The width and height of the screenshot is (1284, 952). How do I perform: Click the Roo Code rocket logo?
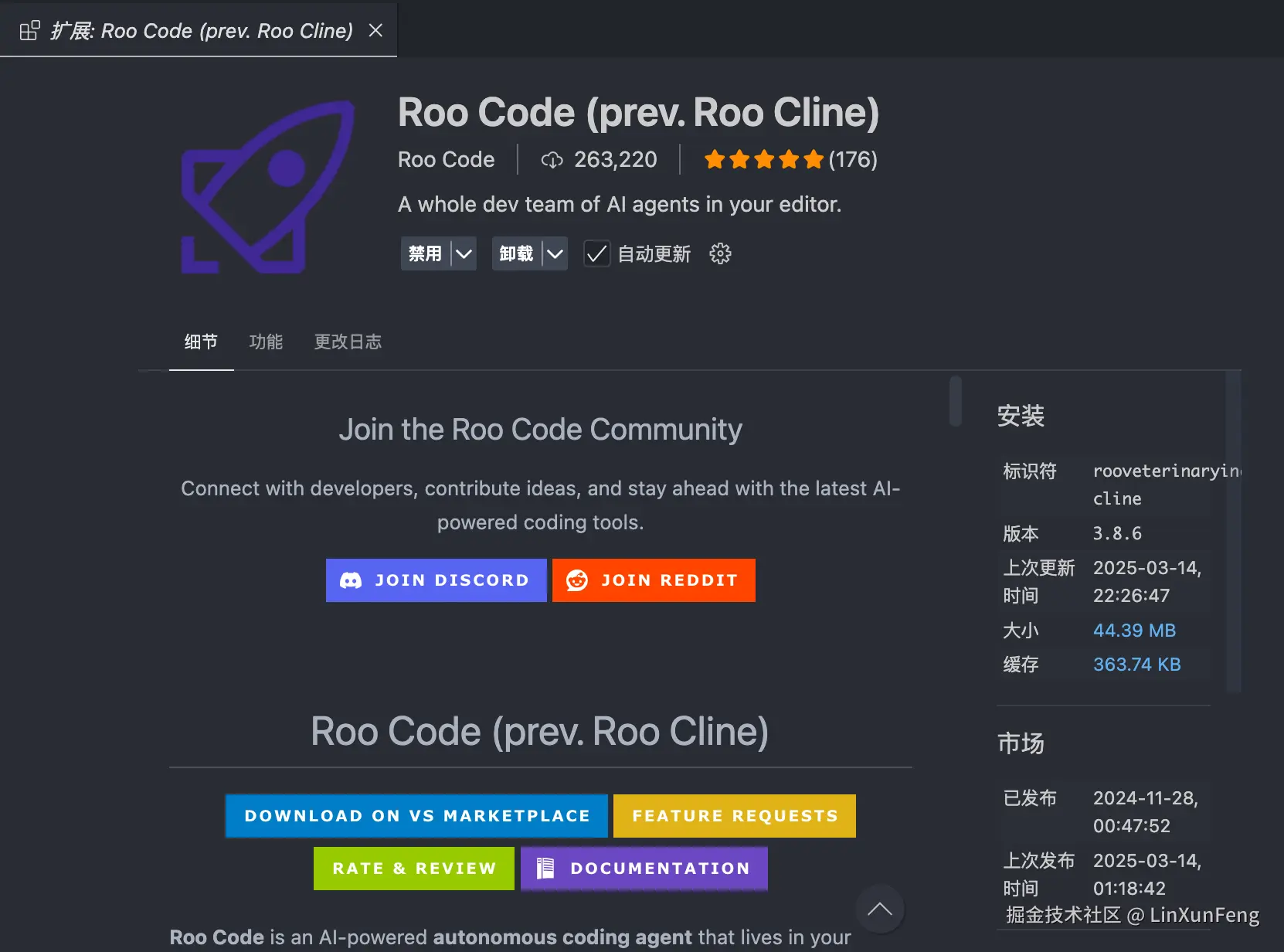(268, 187)
